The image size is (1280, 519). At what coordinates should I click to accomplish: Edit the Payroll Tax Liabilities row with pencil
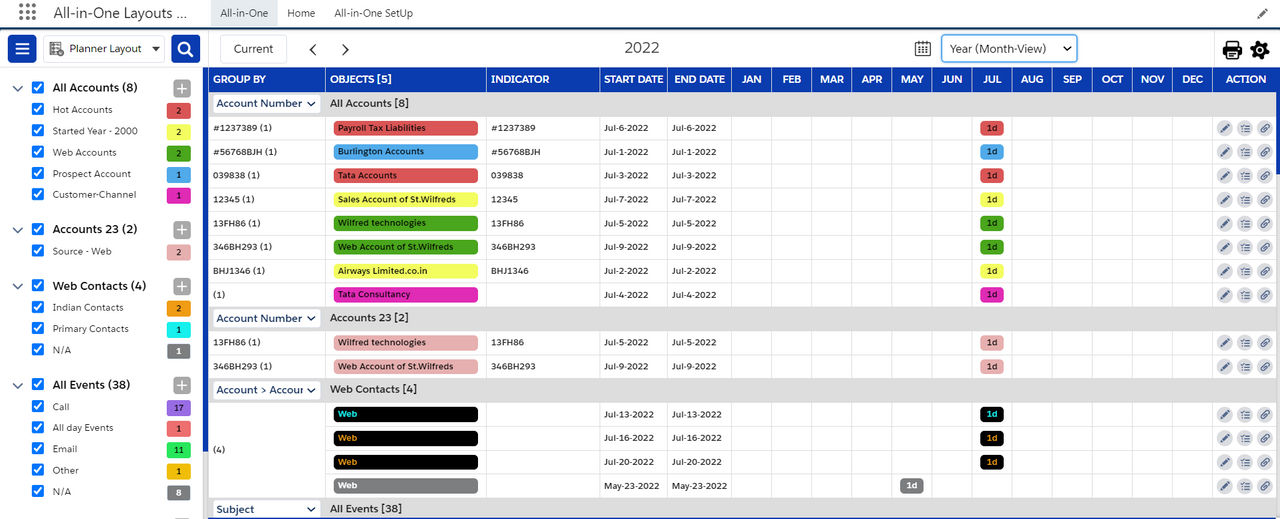1225,128
